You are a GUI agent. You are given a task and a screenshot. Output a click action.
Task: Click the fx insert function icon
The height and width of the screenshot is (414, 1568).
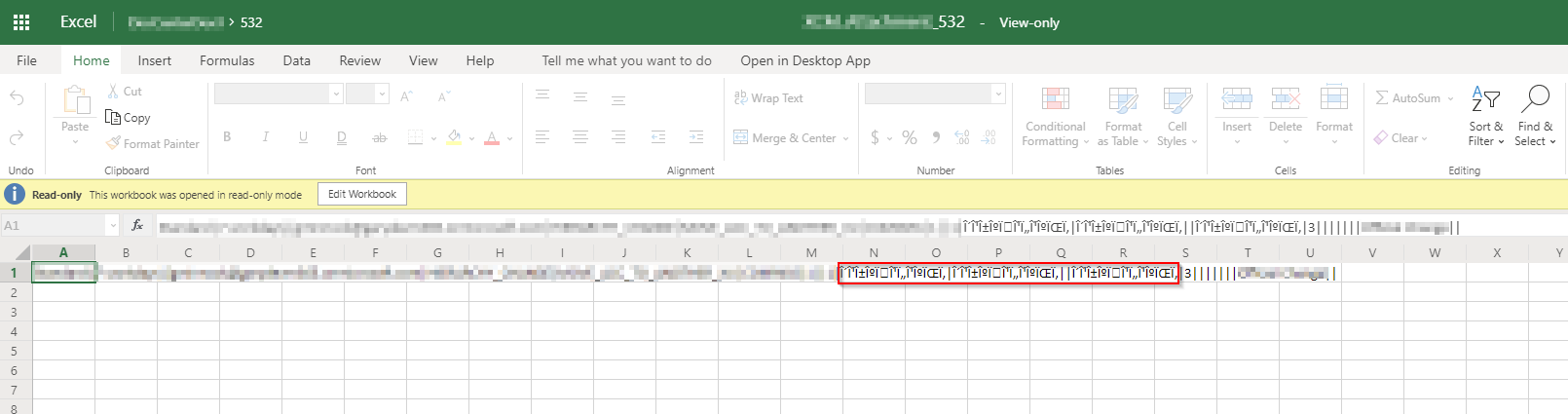coord(137,225)
